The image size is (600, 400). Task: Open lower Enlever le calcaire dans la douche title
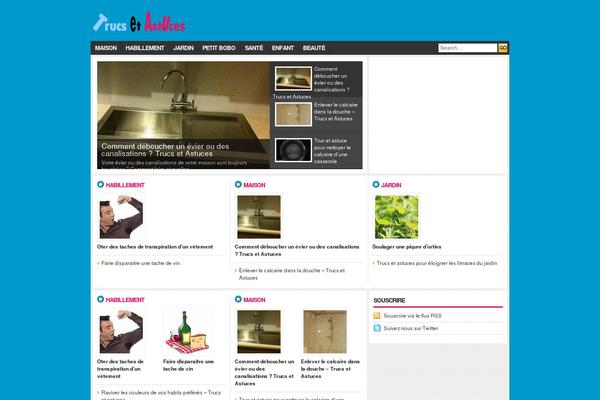pyautogui.click(x=330, y=369)
